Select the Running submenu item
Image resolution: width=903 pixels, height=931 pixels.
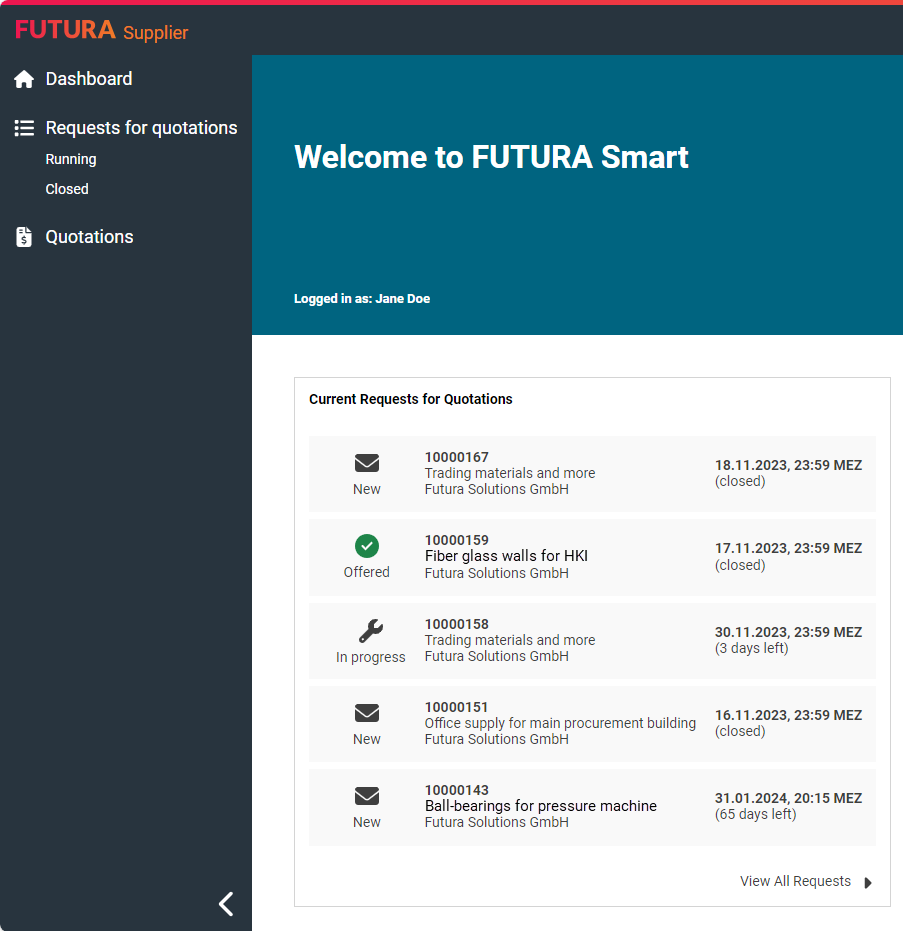pyautogui.click(x=71, y=159)
